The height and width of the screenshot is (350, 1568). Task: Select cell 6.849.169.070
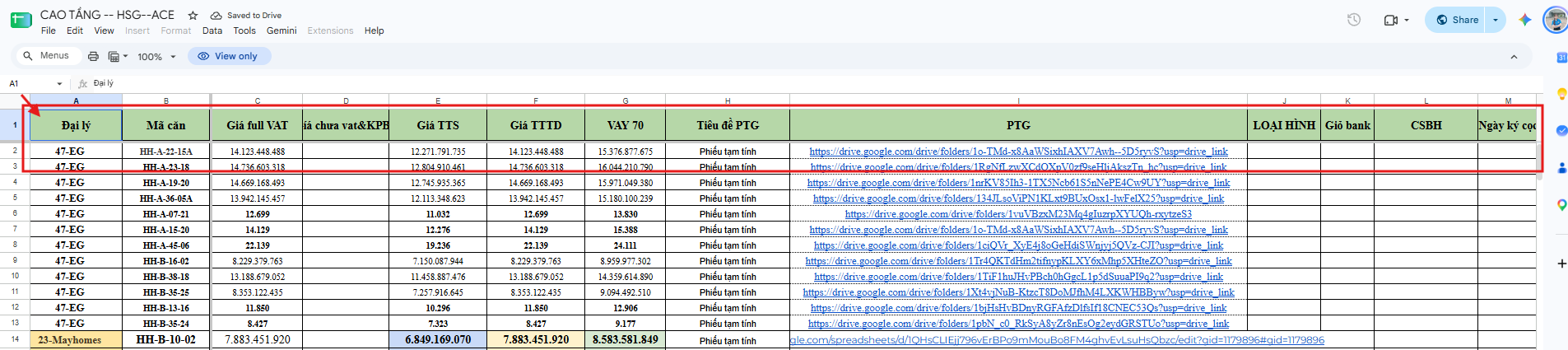tap(438, 339)
